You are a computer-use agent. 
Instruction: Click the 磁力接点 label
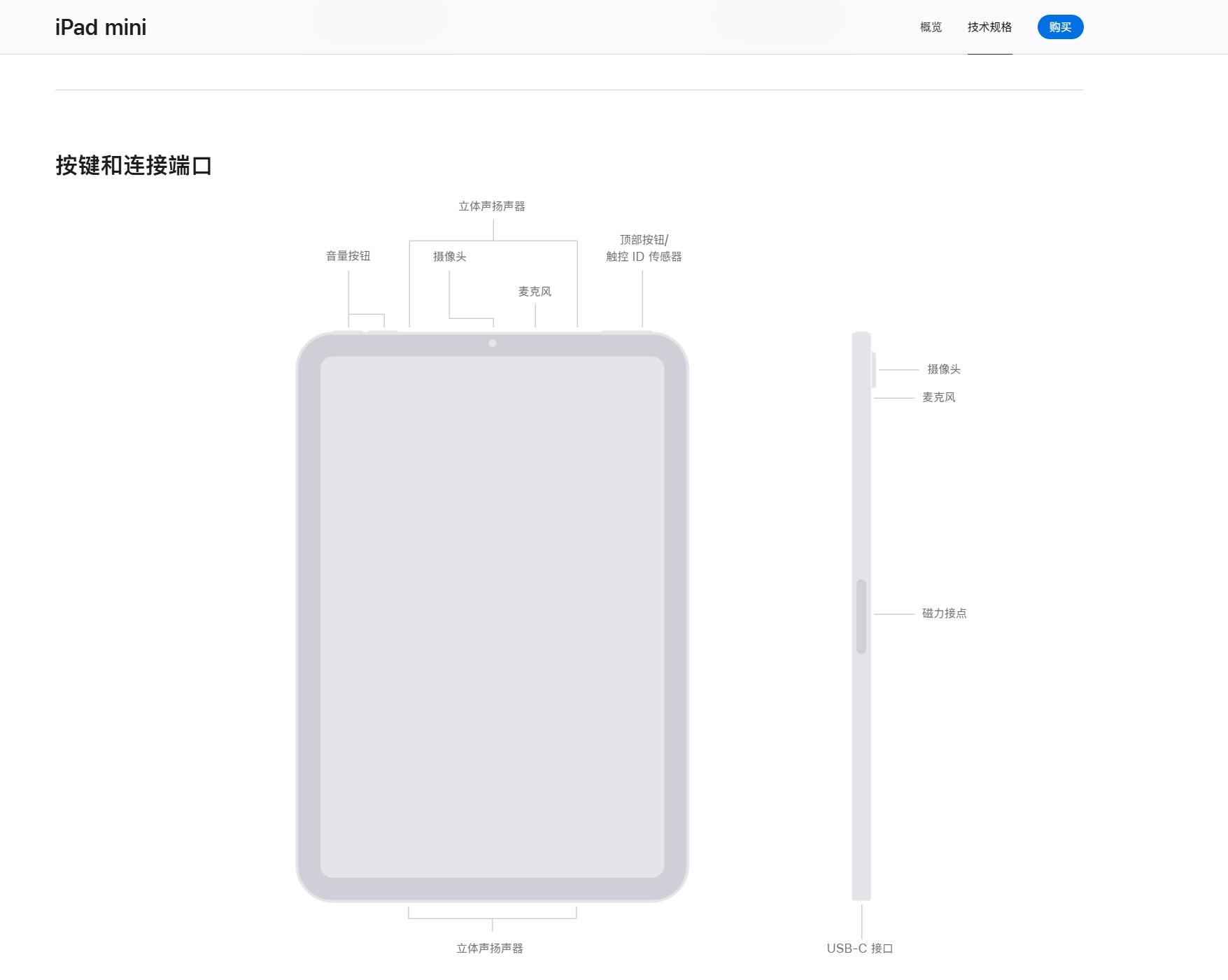(x=944, y=613)
